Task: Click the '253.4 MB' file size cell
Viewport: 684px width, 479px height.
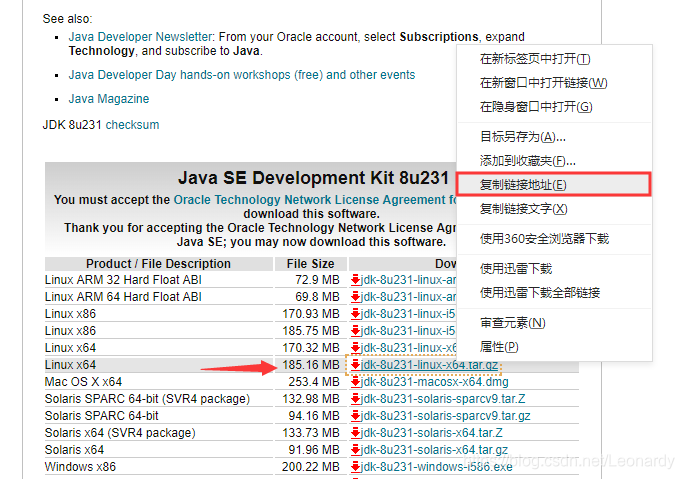Action: [x=314, y=382]
